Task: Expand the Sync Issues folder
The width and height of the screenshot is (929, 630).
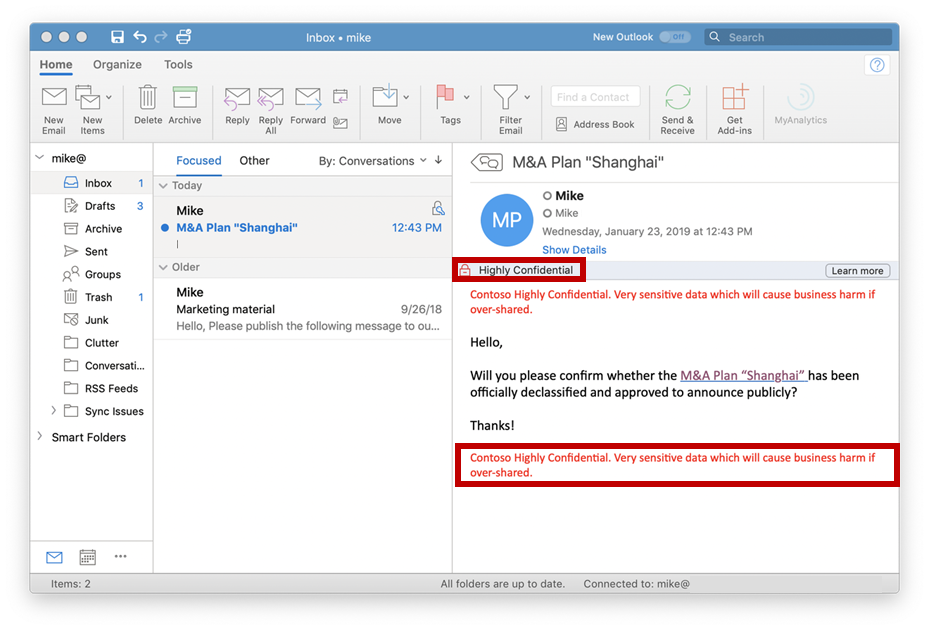Action: [53, 410]
